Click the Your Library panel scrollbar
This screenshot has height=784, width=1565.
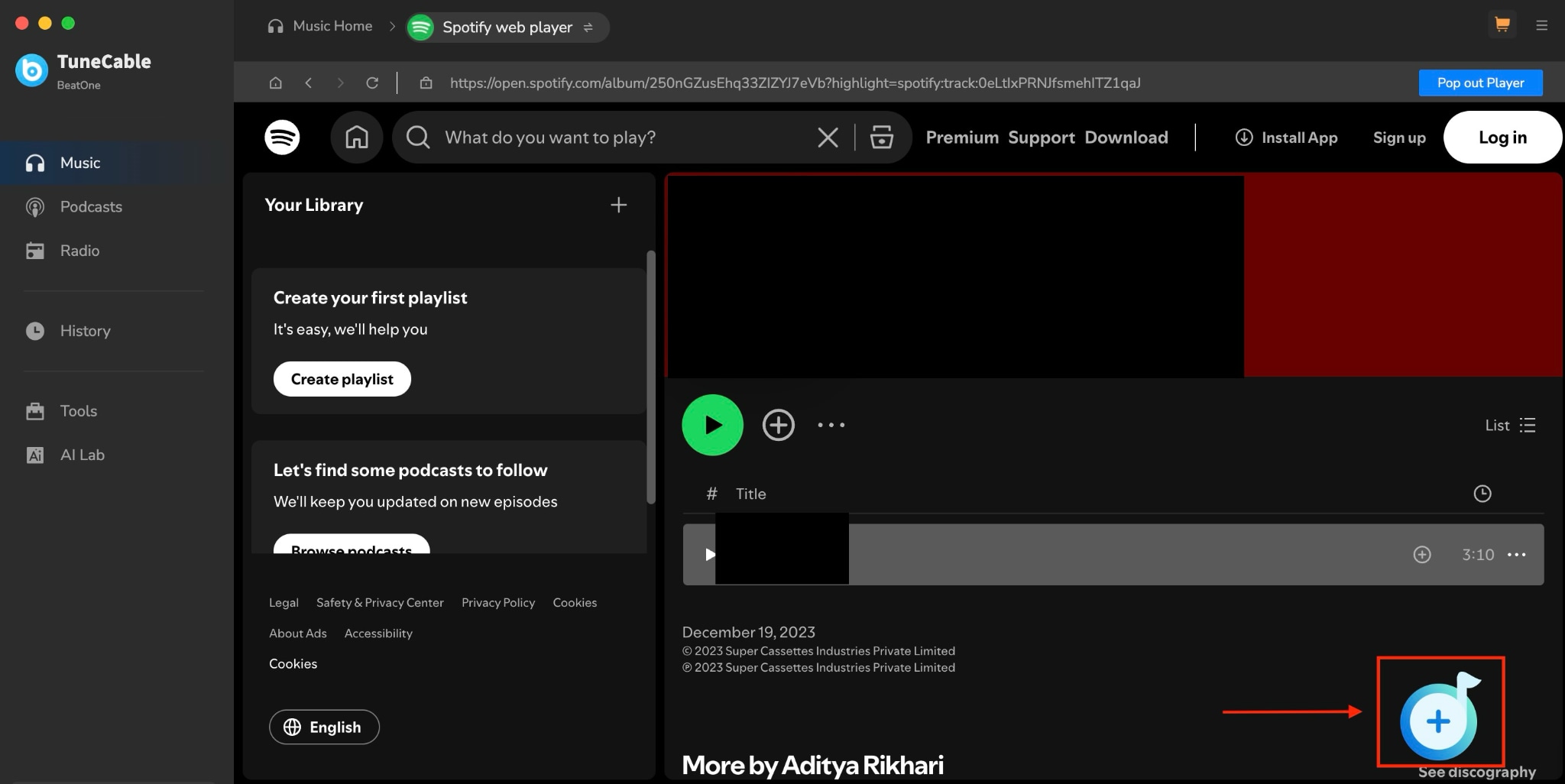[651, 377]
